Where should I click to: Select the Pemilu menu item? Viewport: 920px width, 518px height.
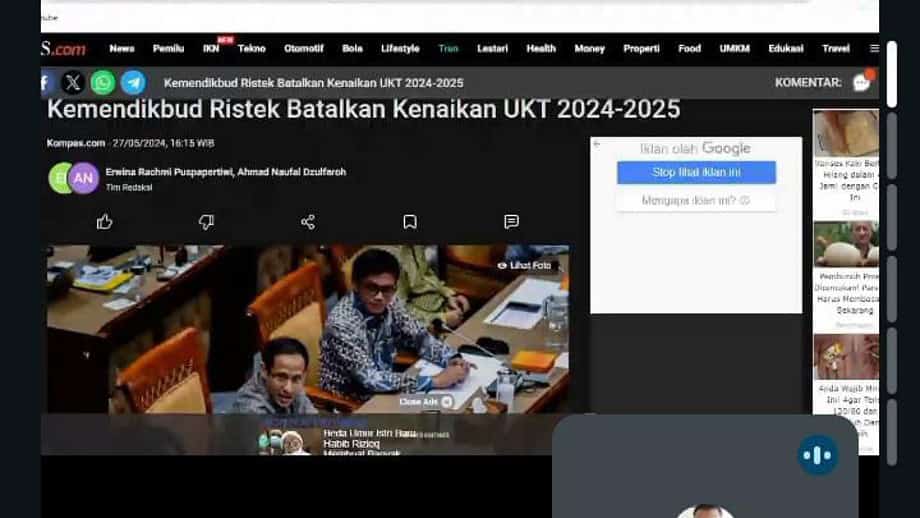pos(168,49)
